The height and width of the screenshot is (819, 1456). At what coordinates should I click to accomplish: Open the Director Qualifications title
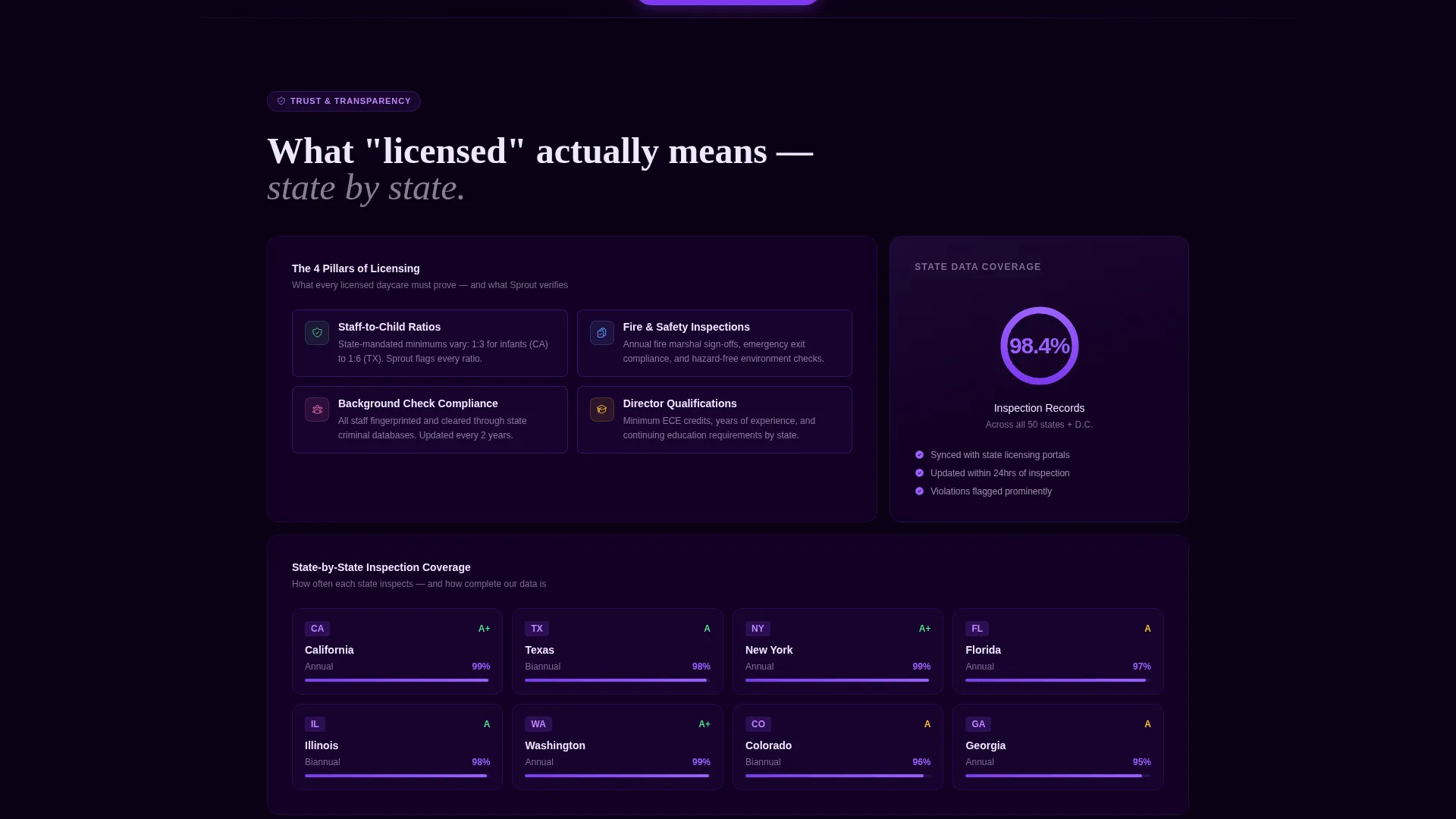tap(679, 403)
